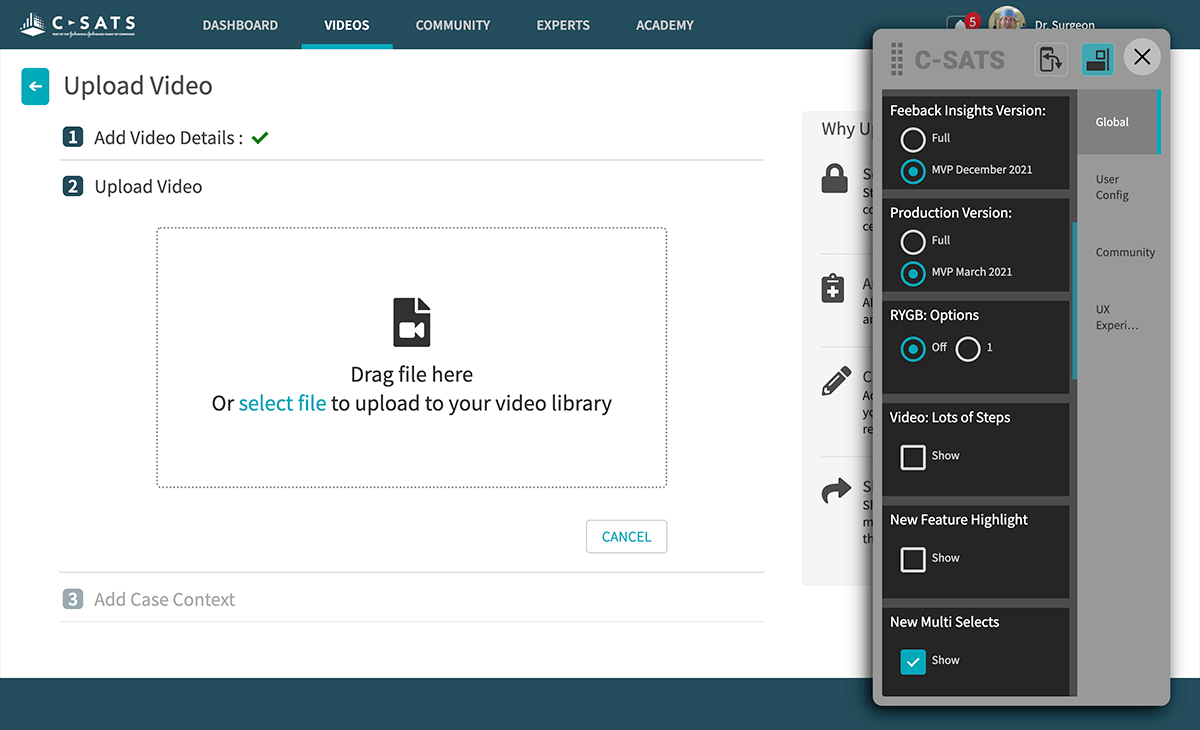Click the back arrow beside Upload Video
The height and width of the screenshot is (730, 1200).
[35, 87]
